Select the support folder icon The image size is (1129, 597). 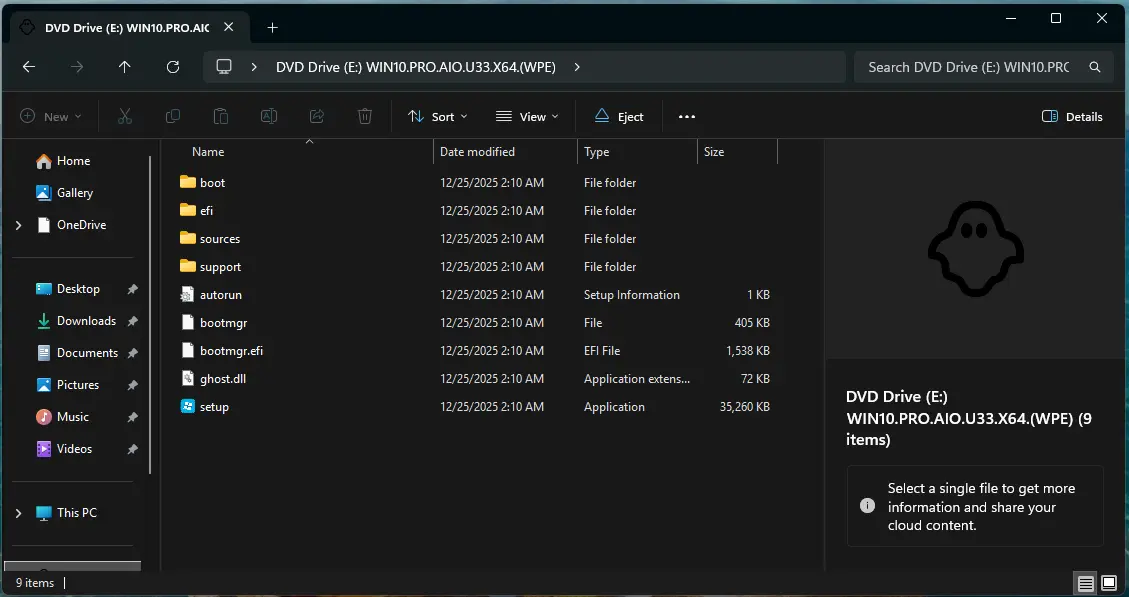(x=187, y=266)
